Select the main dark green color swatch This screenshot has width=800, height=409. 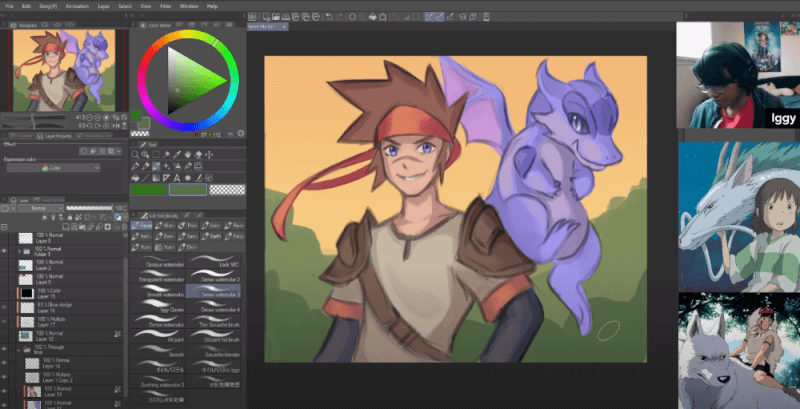(x=148, y=190)
